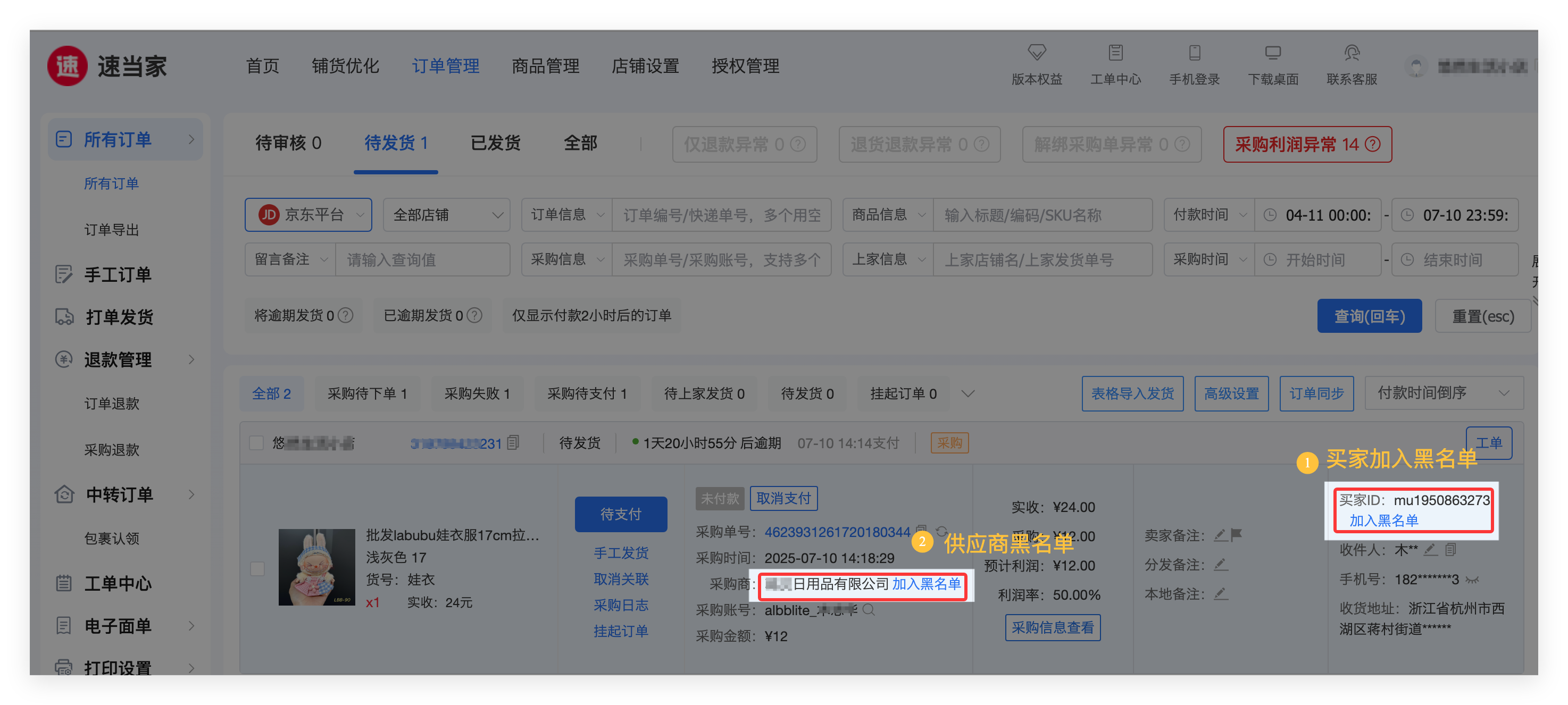
Task: Click search icon next to 采购账号
Action: 869,609
